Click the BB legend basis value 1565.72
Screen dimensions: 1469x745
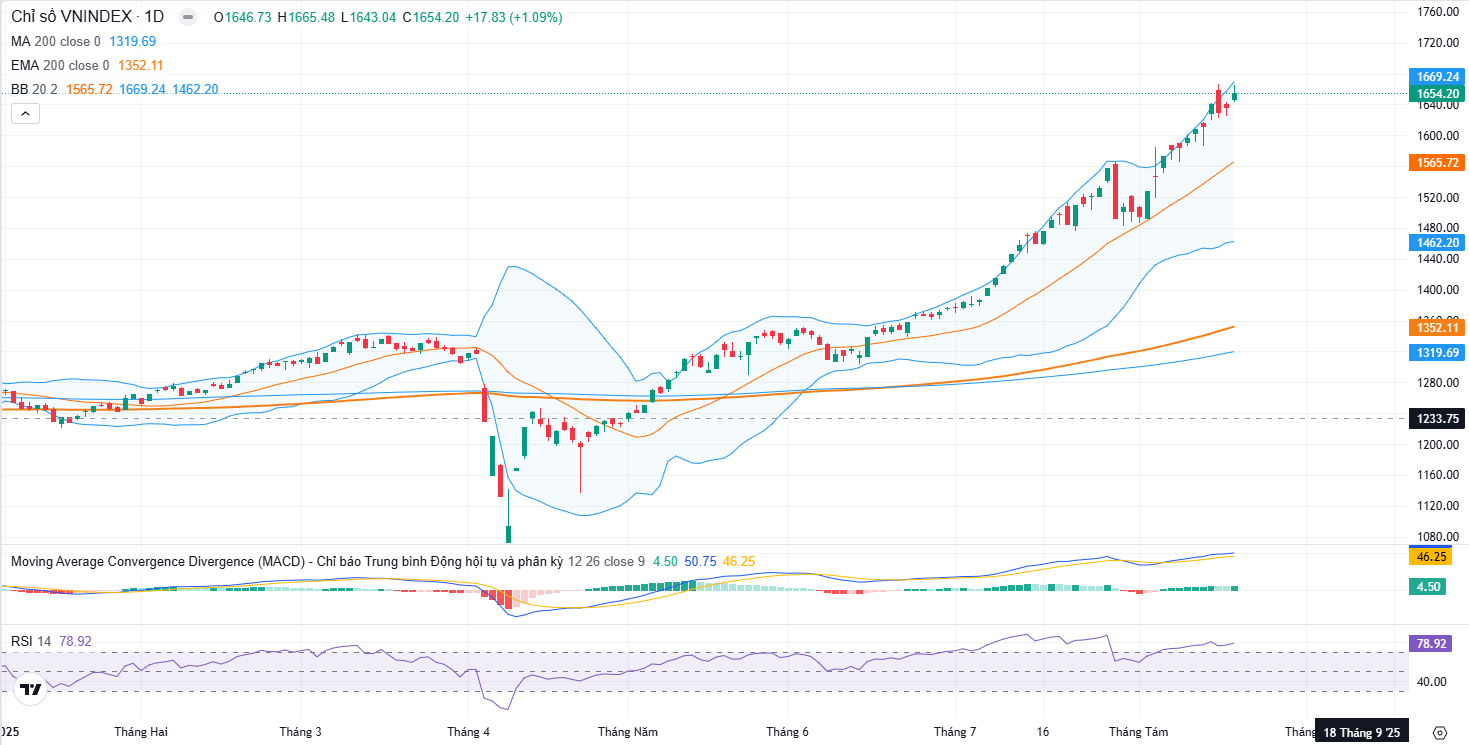89,89
